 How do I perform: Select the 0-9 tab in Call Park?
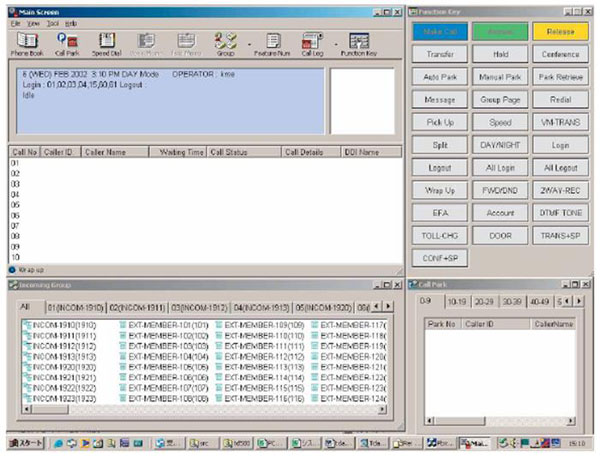(x=426, y=301)
